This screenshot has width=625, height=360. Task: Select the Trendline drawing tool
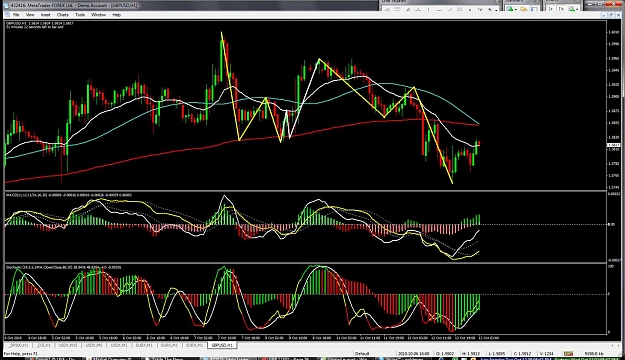point(450,10)
